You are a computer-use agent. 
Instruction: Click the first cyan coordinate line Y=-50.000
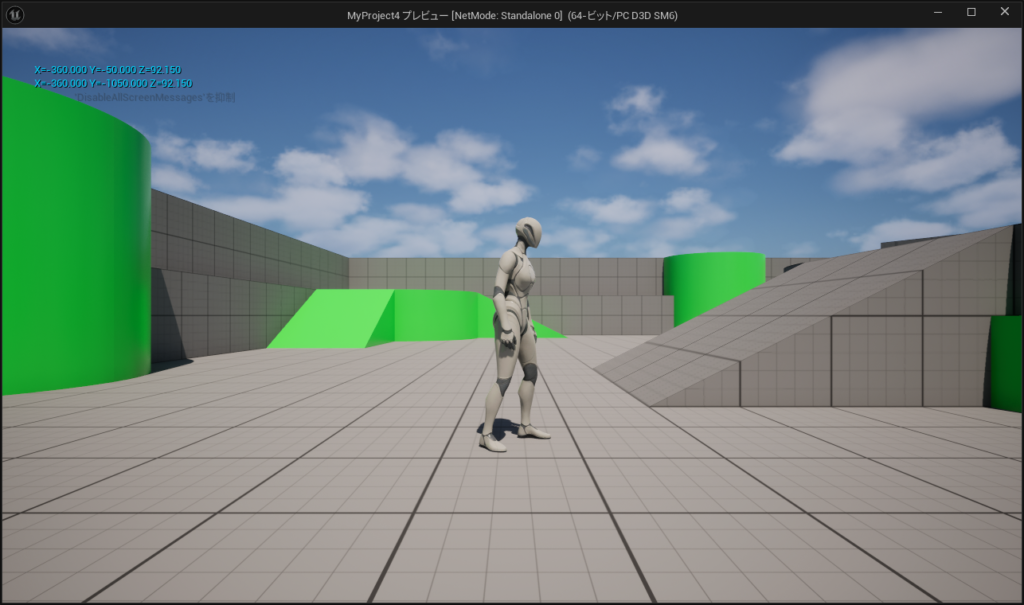pyautogui.click(x=107, y=70)
